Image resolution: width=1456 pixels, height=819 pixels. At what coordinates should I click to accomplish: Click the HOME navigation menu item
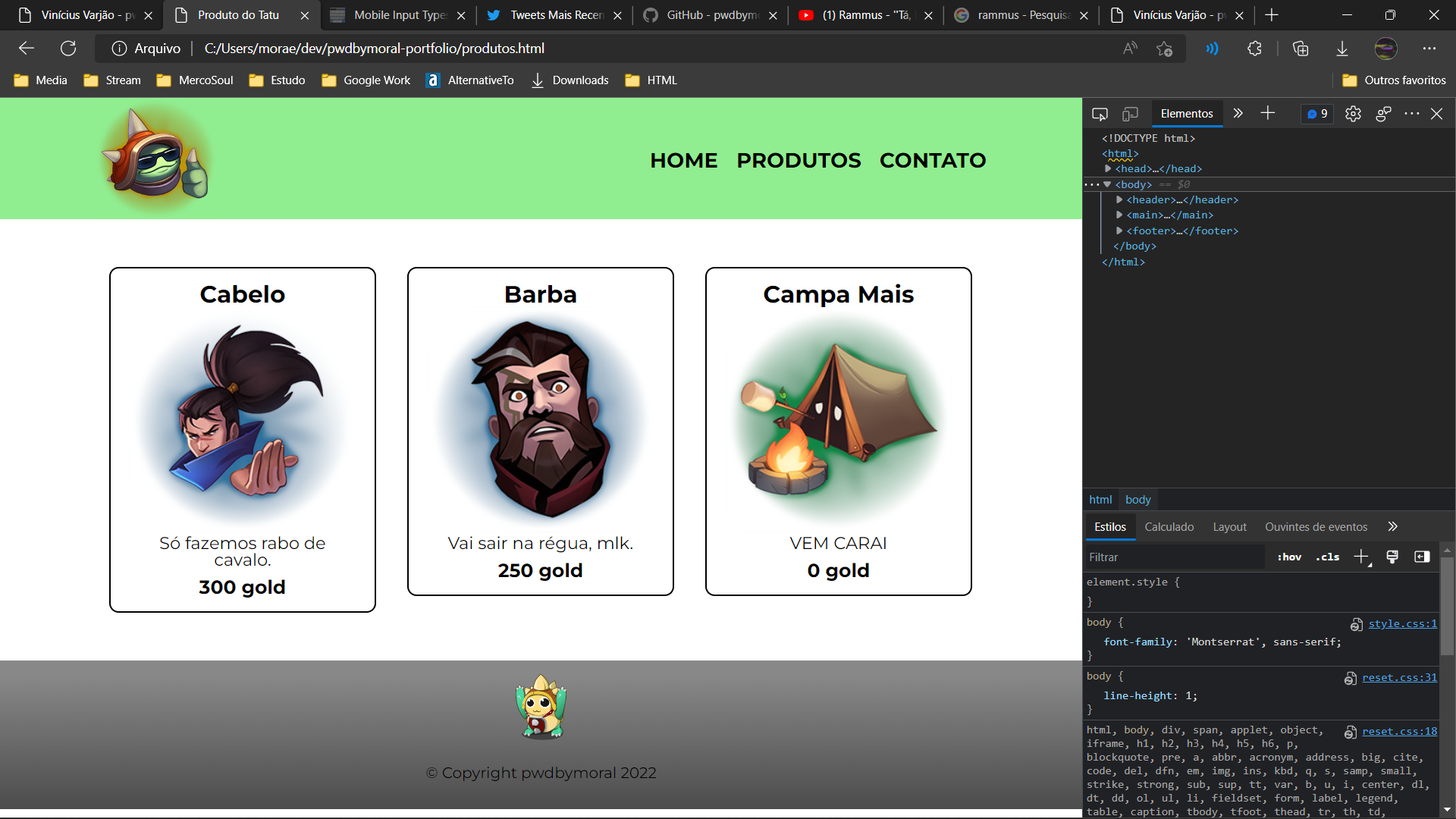click(x=683, y=160)
